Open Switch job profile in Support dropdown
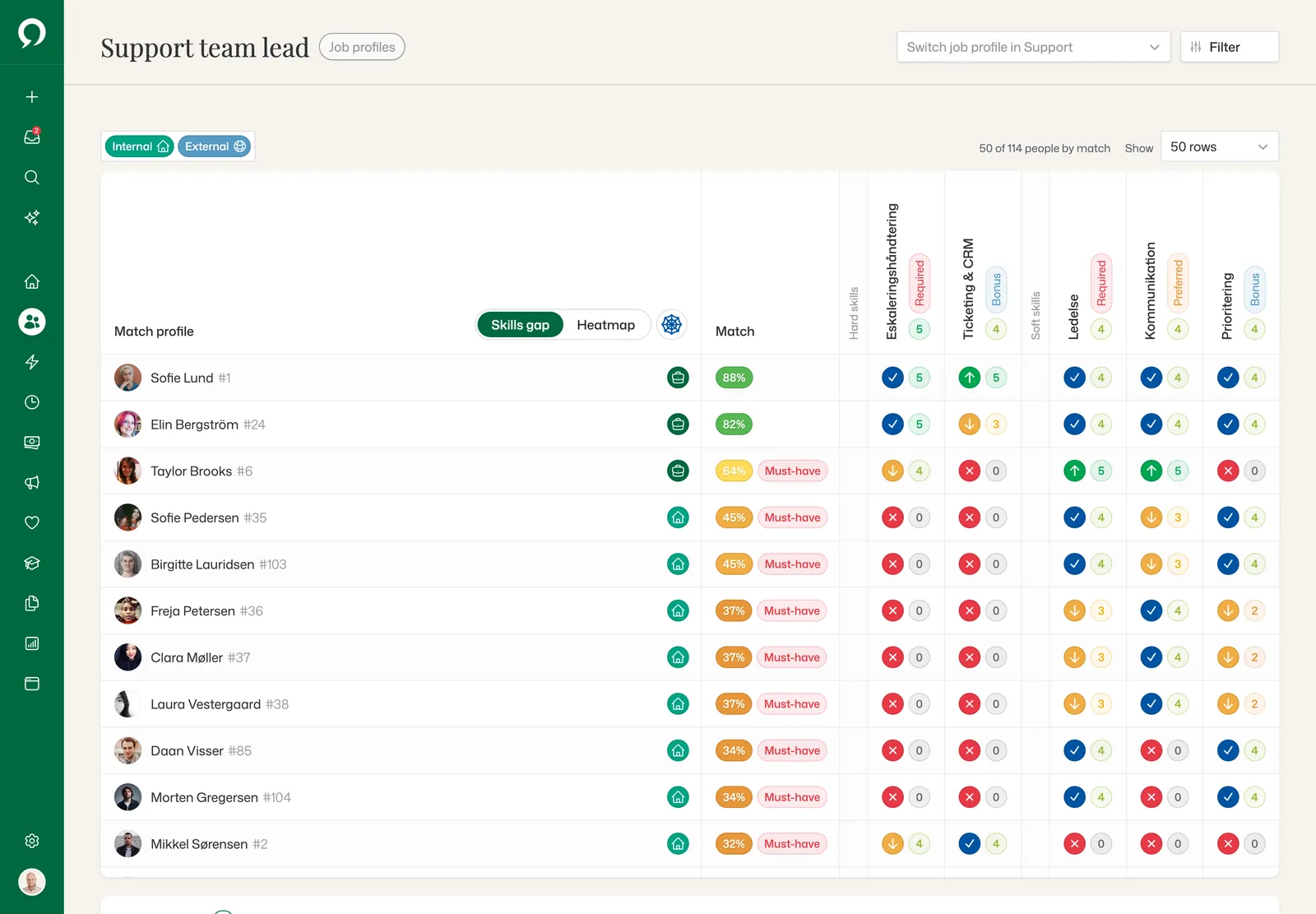The height and width of the screenshot is (914, 1316). [x=1033, y=47]
